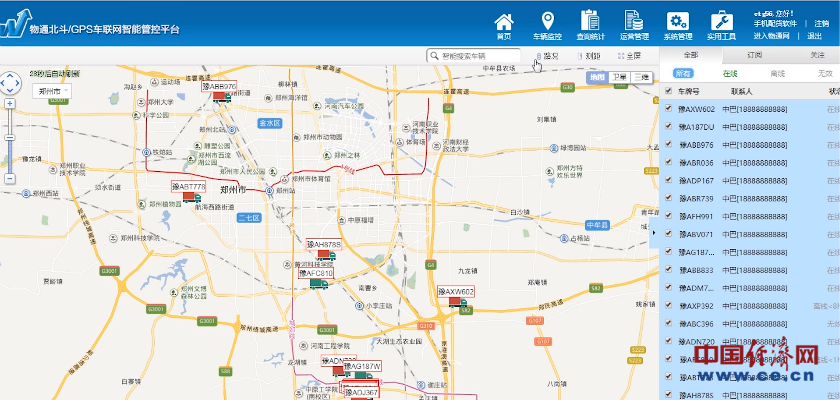Filter list by 无效 status
Screen dimensions: 840x400
(825, 73)
